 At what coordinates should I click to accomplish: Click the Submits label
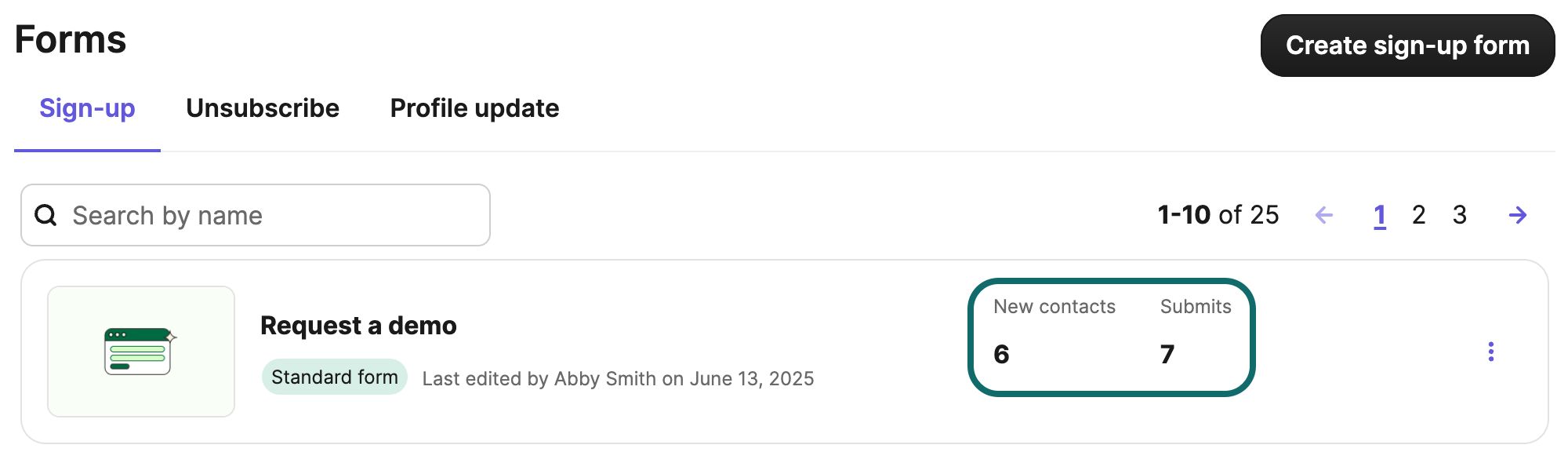tap(1196, 307)
